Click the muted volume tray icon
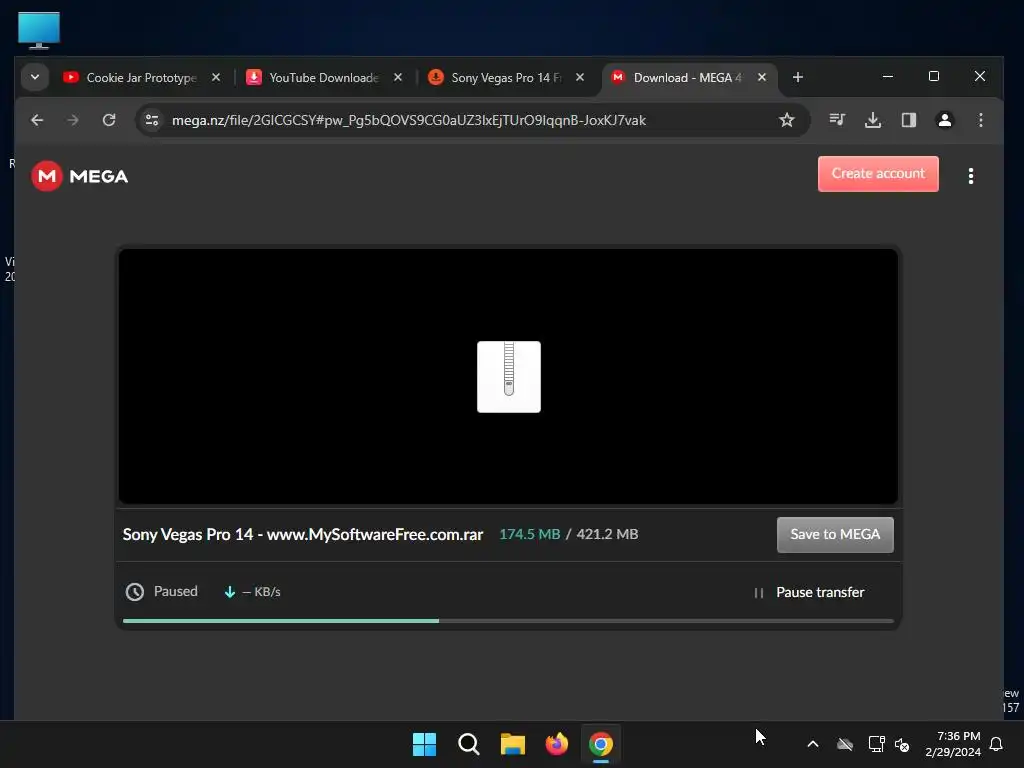This screenshot has width=1024, height=768. pos(902,744)
